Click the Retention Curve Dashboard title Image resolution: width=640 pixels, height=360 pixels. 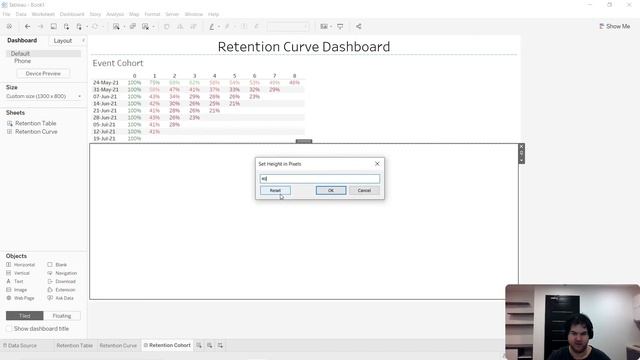[304, 47]
